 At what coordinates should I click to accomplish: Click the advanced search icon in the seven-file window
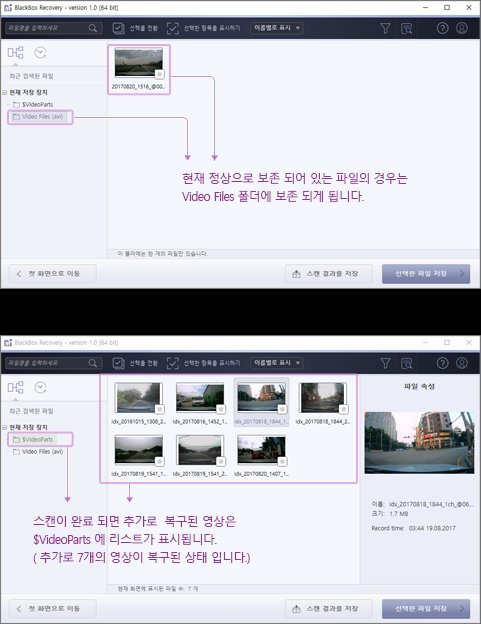406,363
